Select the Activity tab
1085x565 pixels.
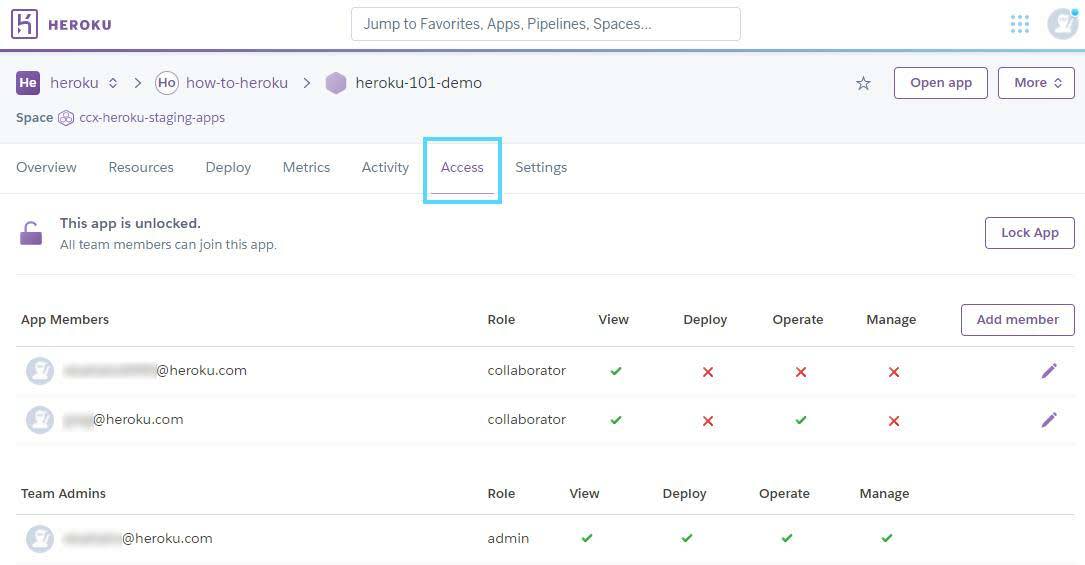[385, 167]
